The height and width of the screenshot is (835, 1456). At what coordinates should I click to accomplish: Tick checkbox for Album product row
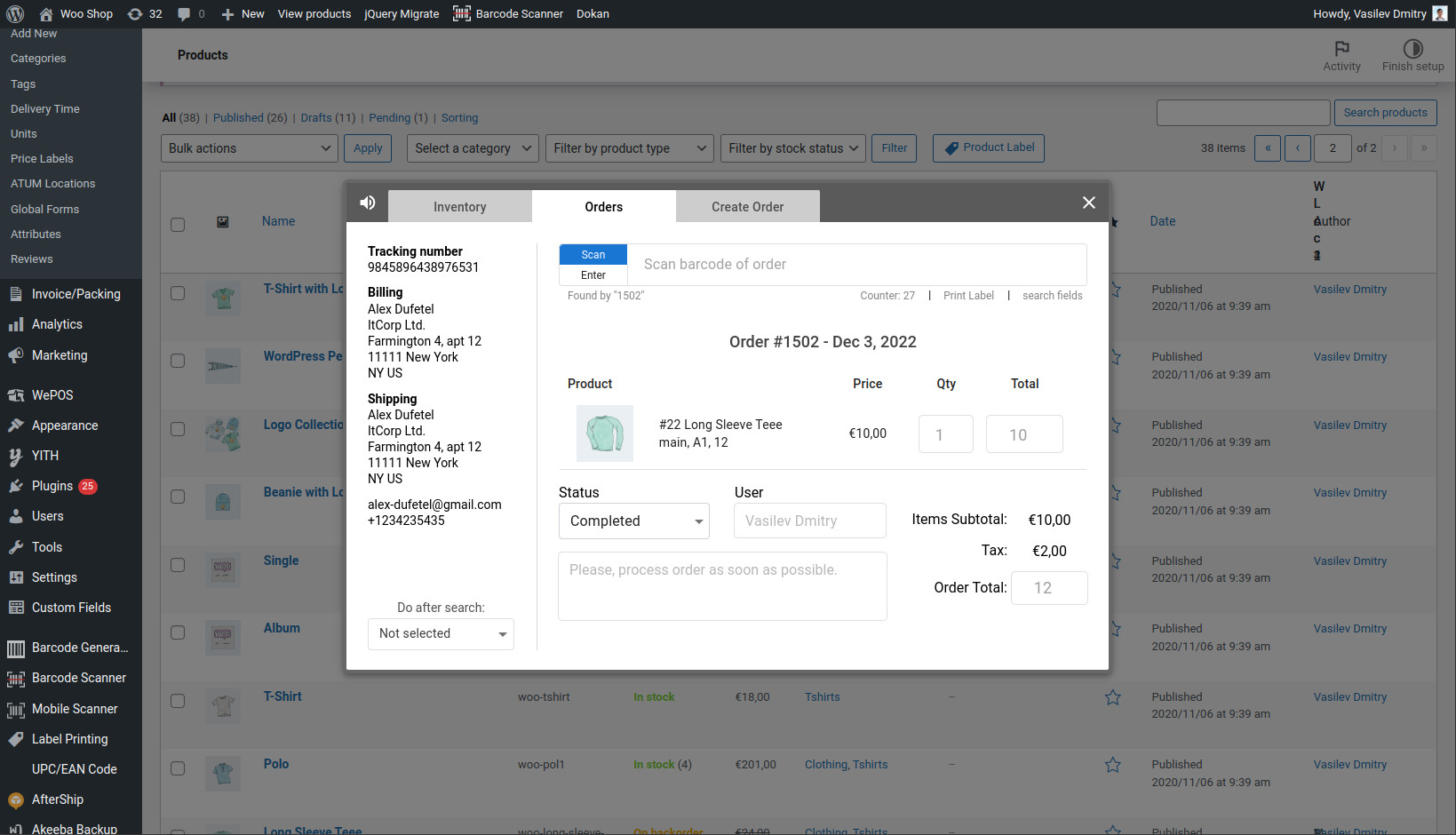[x=178, y=632]
